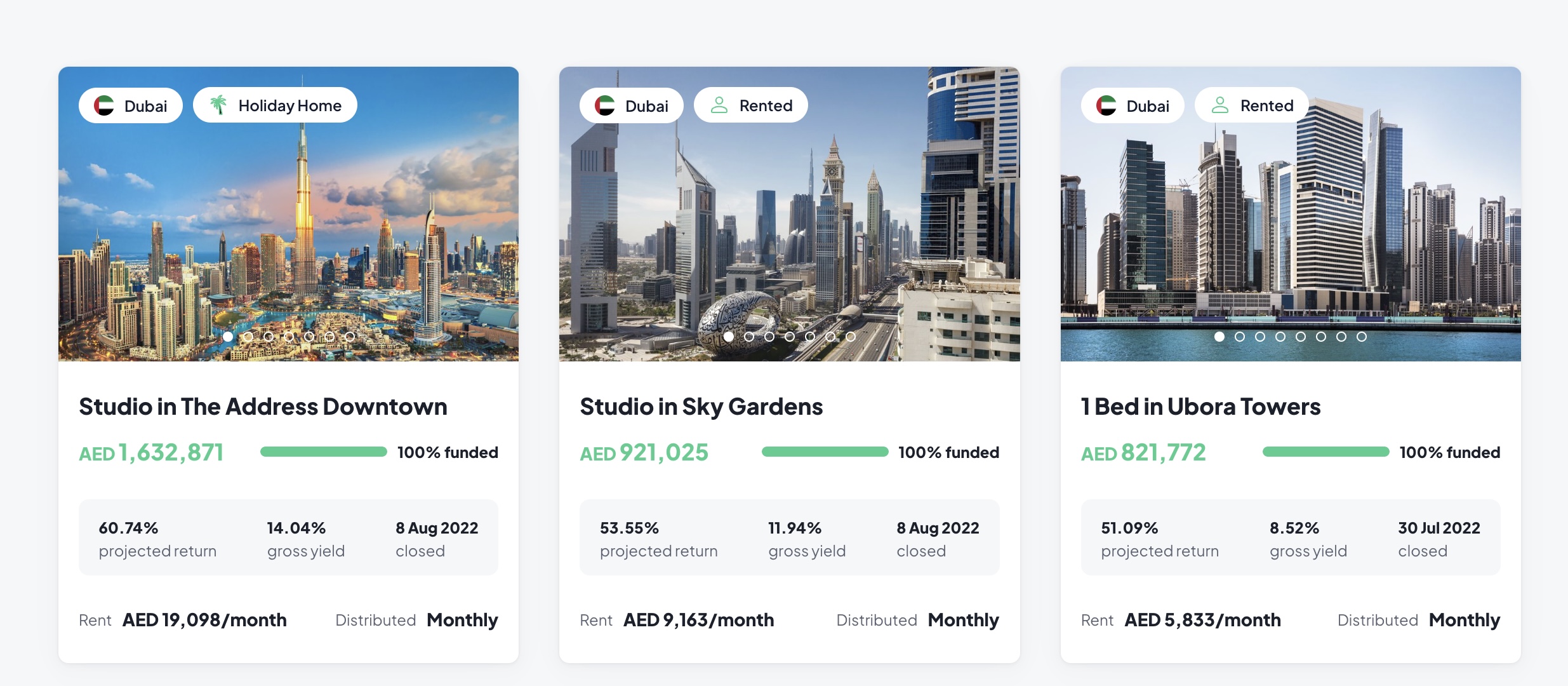Click the Rented tag on Sky Gardens card
Screen dimensions: 1568x686
(766, 105)
